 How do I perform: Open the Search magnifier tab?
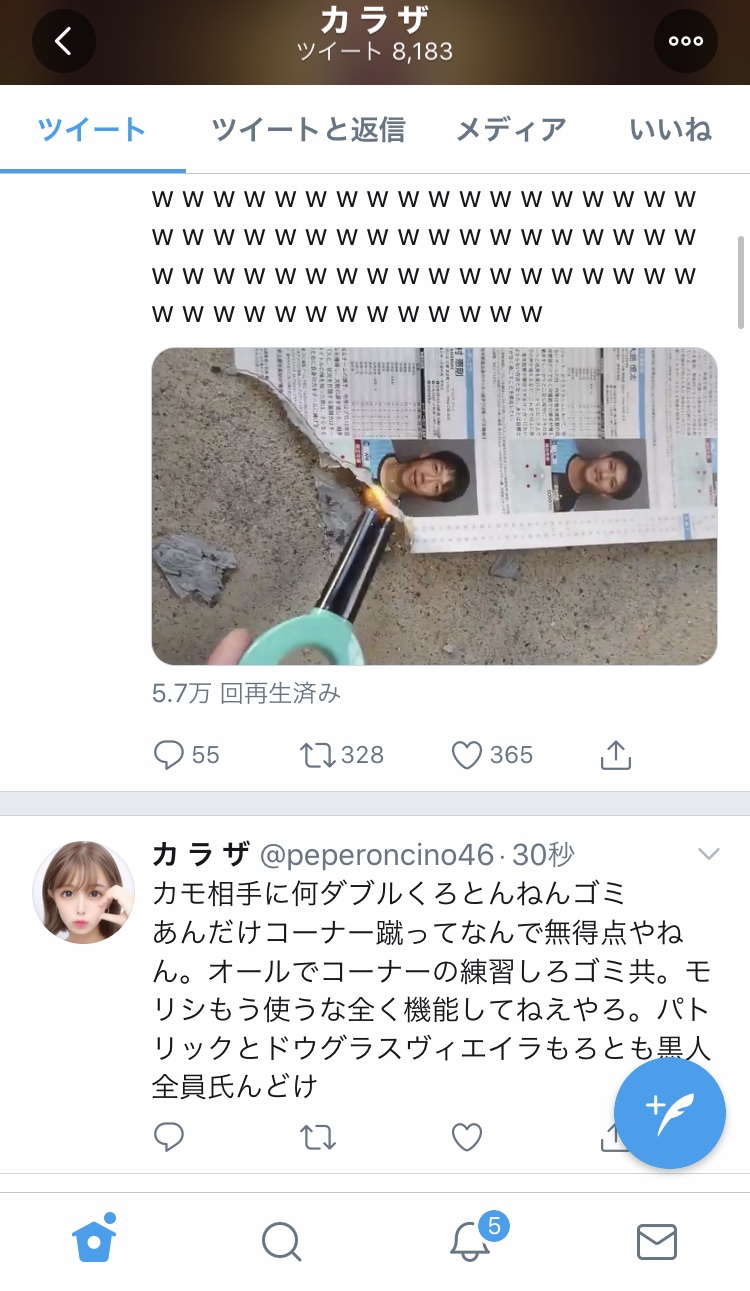(281, 1241)
